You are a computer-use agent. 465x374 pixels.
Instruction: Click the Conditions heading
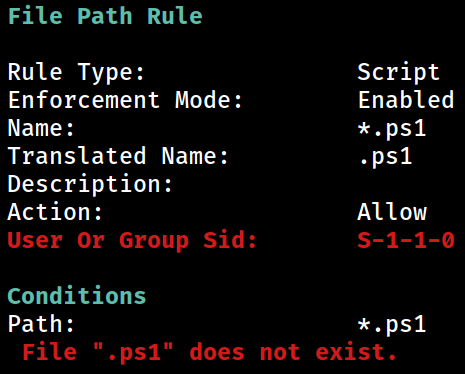(77, 296)
